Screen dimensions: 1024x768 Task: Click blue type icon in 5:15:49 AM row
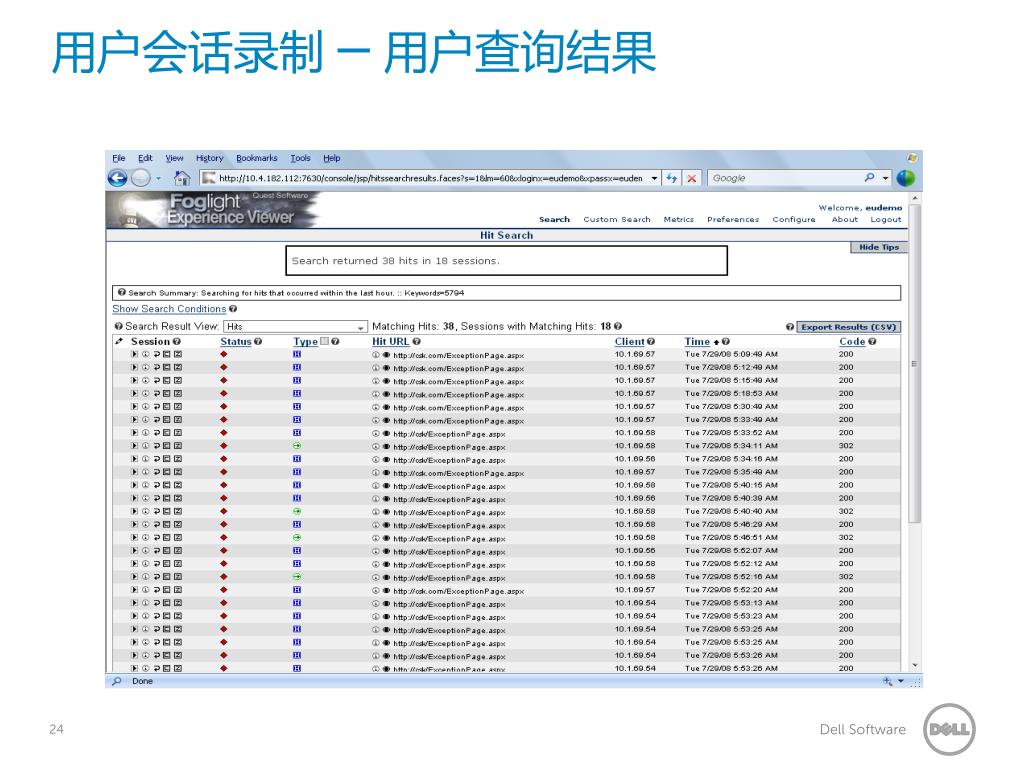click(x=297, y=381)
